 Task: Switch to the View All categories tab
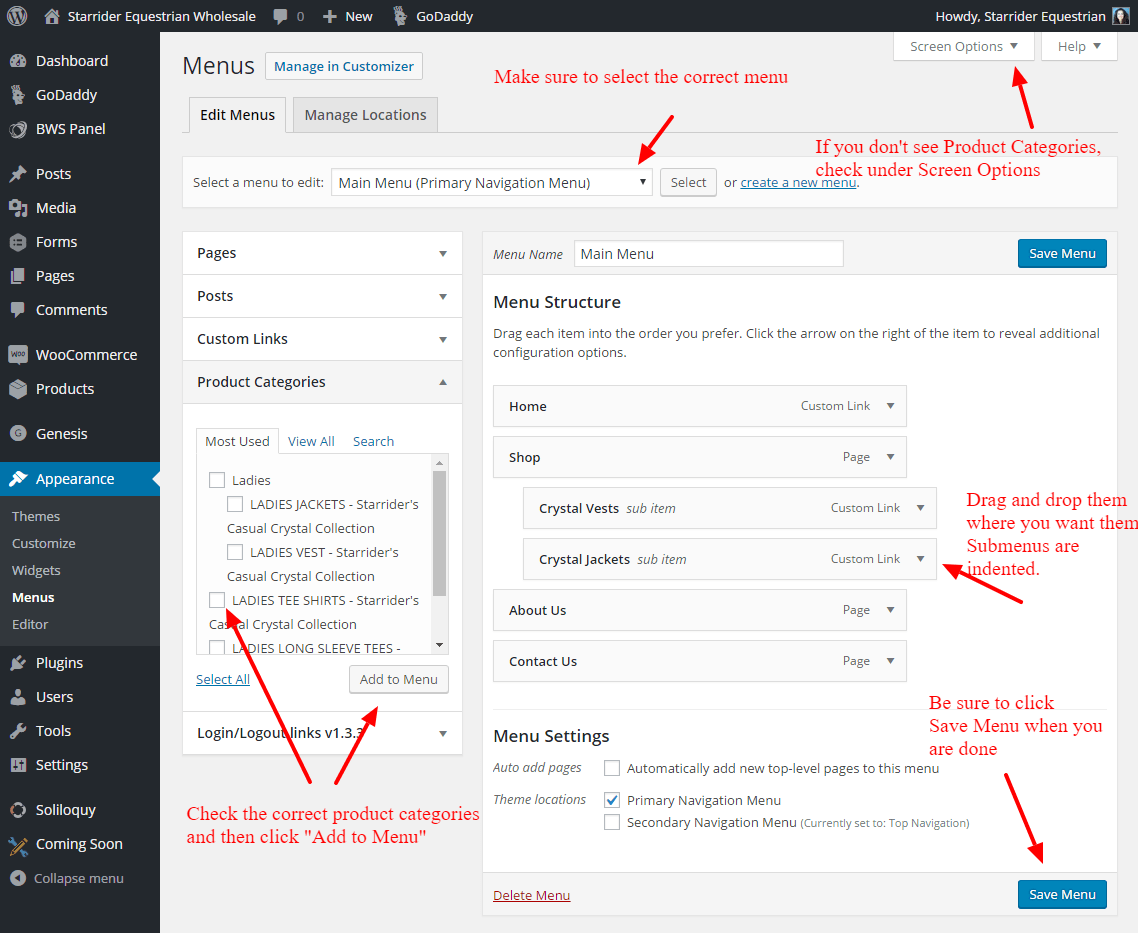(311, 441)
